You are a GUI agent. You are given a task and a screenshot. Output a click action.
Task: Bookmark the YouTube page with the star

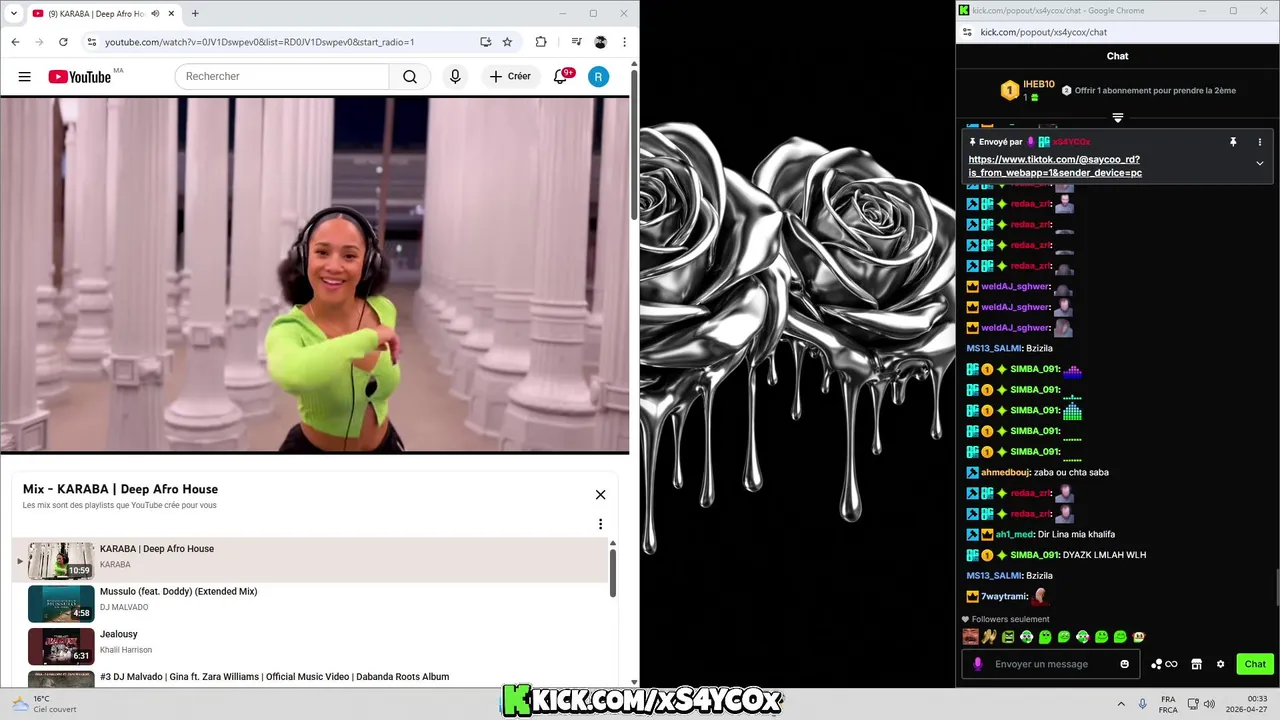tap(507, 42)
